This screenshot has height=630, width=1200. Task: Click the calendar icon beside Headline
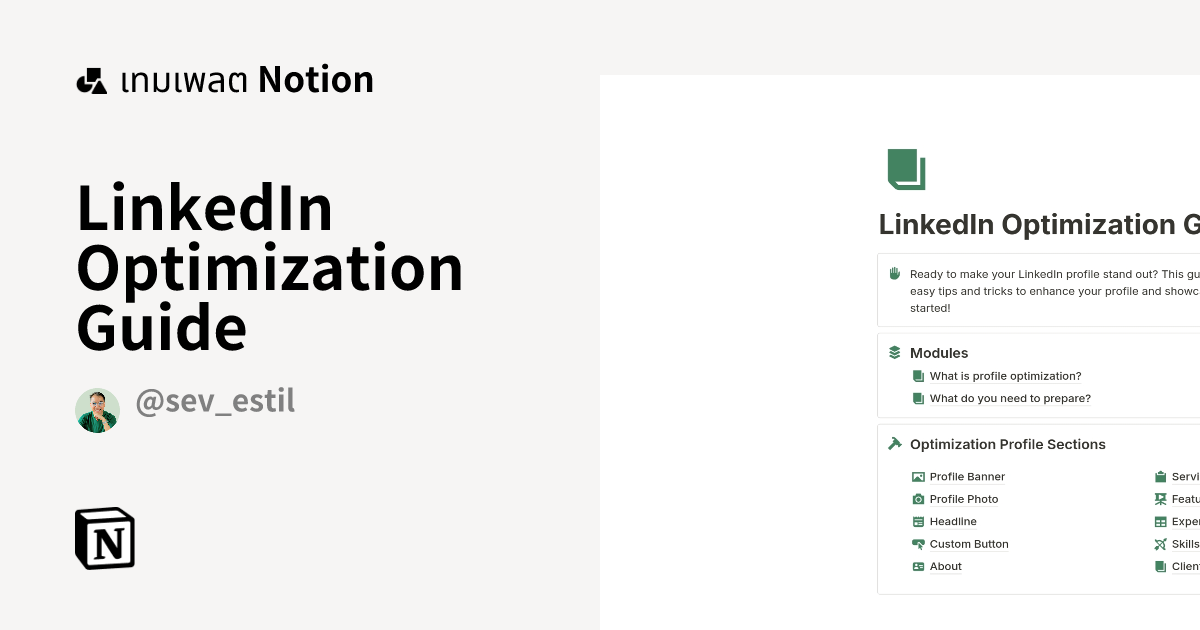pyautogui.click(x=918, y=521)
